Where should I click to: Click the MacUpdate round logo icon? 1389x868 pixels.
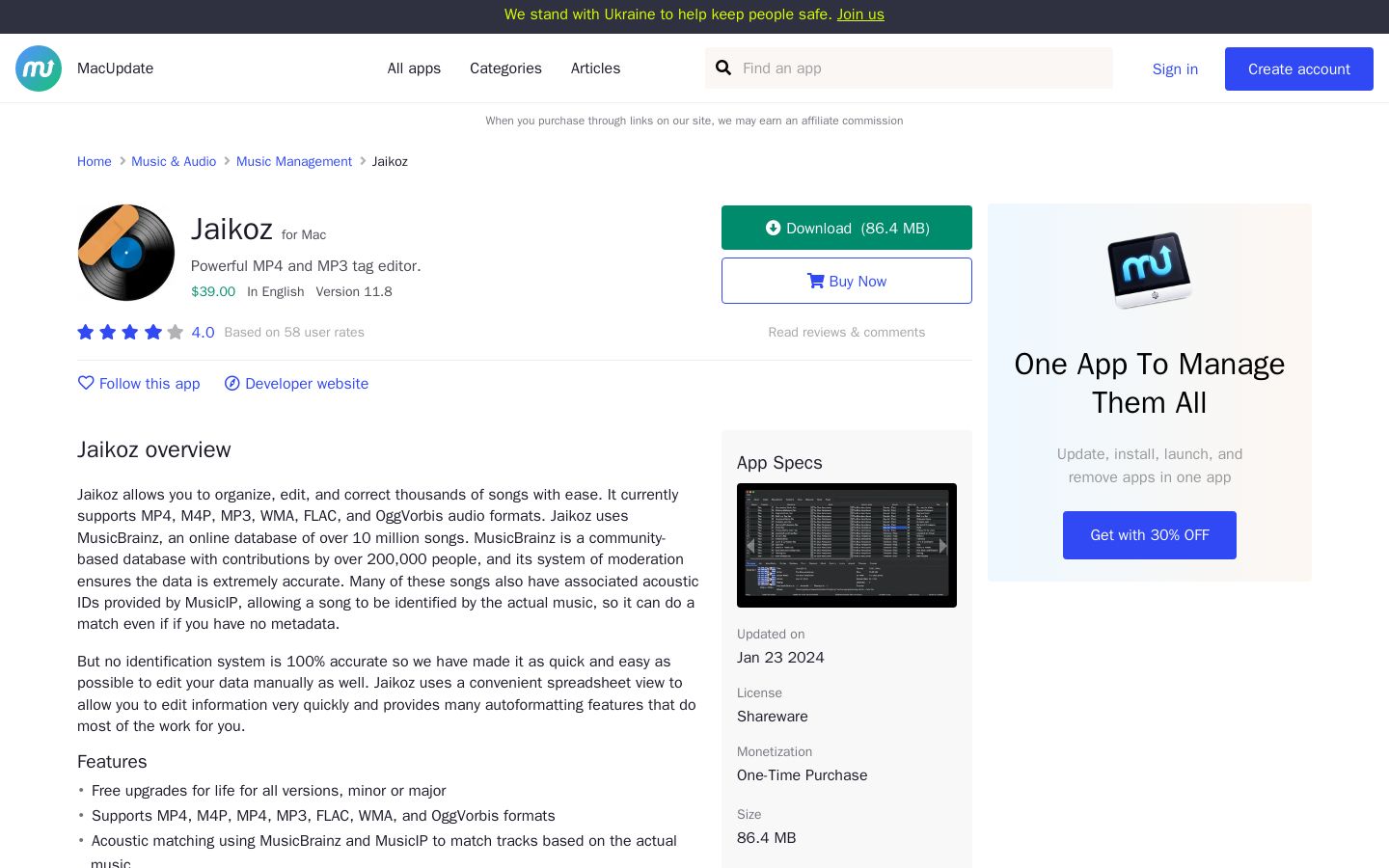pos(39,68)
